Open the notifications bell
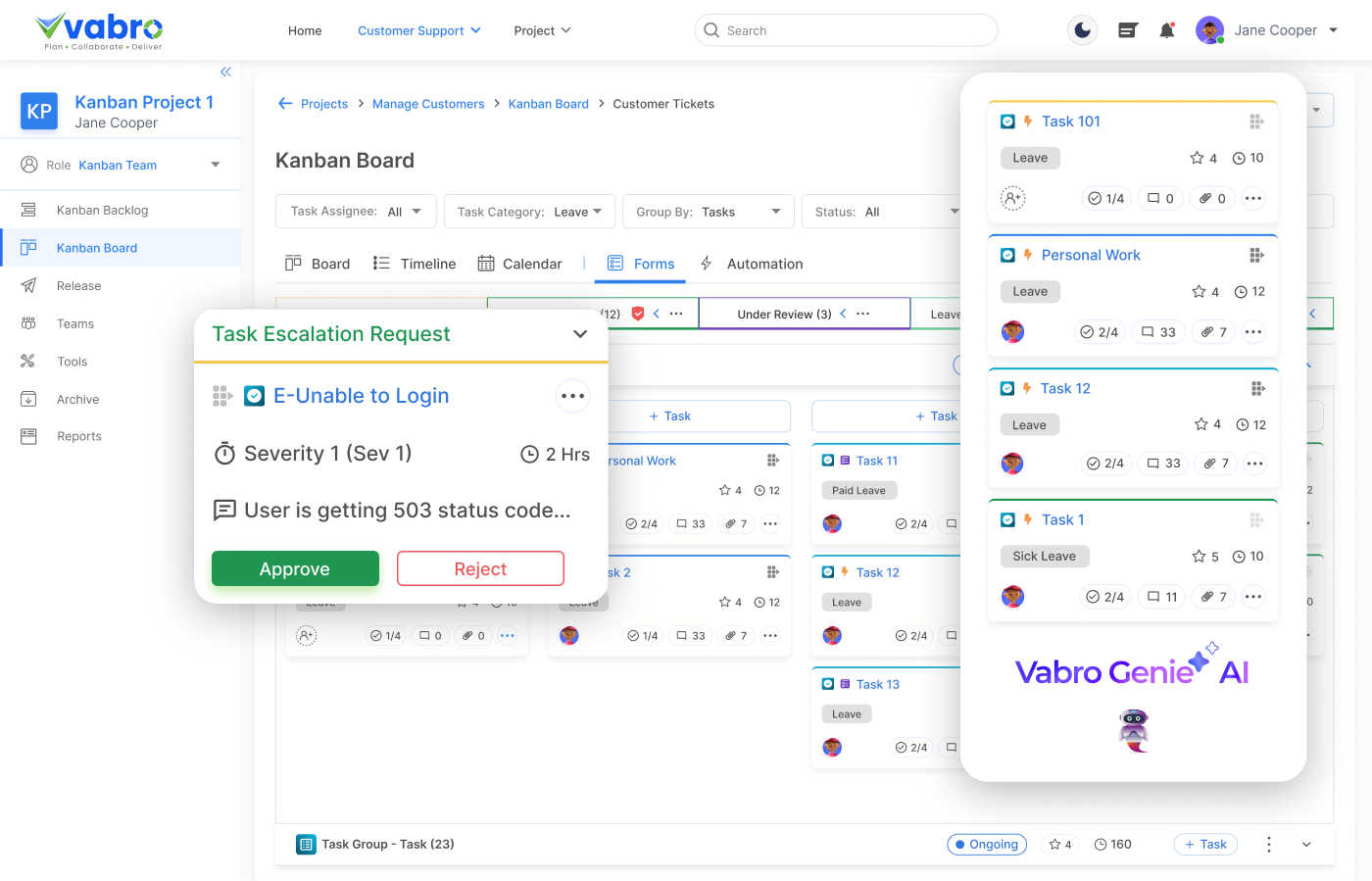 [1166, 30]
